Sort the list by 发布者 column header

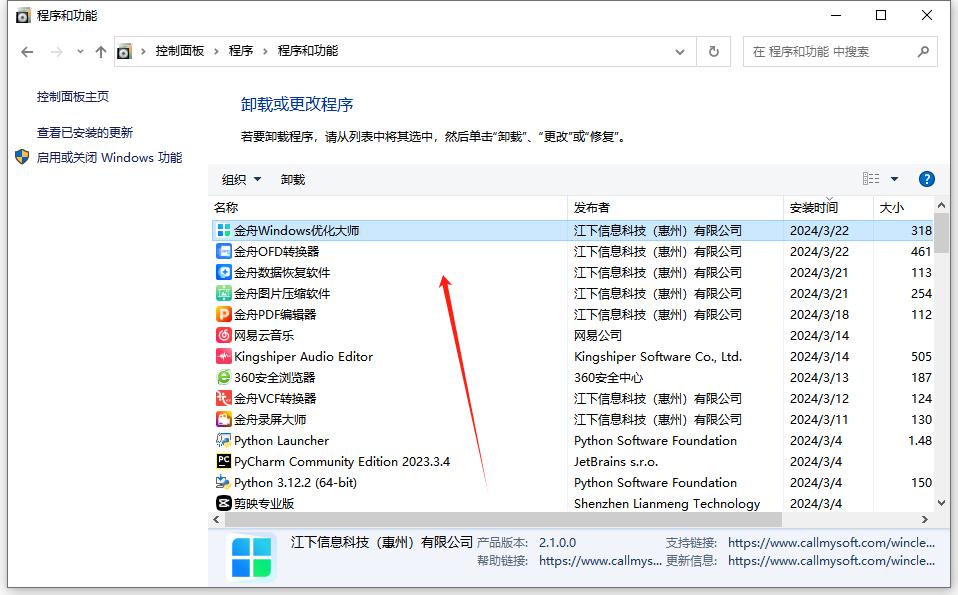(x=592, y=208)
